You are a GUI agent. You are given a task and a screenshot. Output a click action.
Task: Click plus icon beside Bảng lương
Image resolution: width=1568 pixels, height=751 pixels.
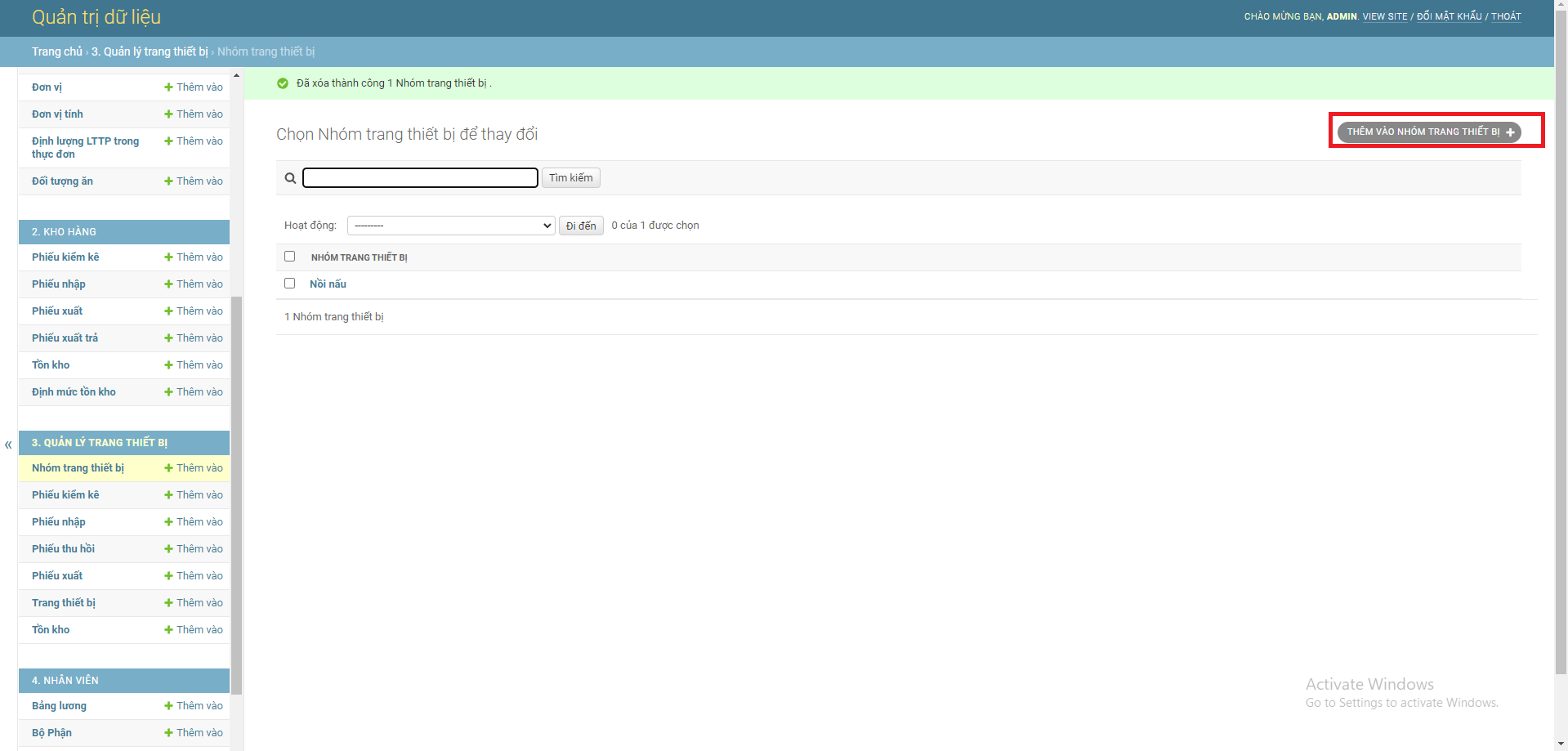(168, 705)
